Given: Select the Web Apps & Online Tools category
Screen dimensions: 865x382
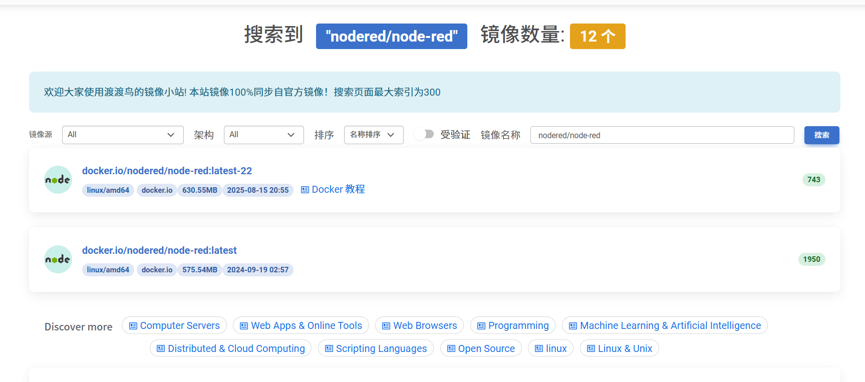Looking at the screenshot, I should [x=301, y=326].
